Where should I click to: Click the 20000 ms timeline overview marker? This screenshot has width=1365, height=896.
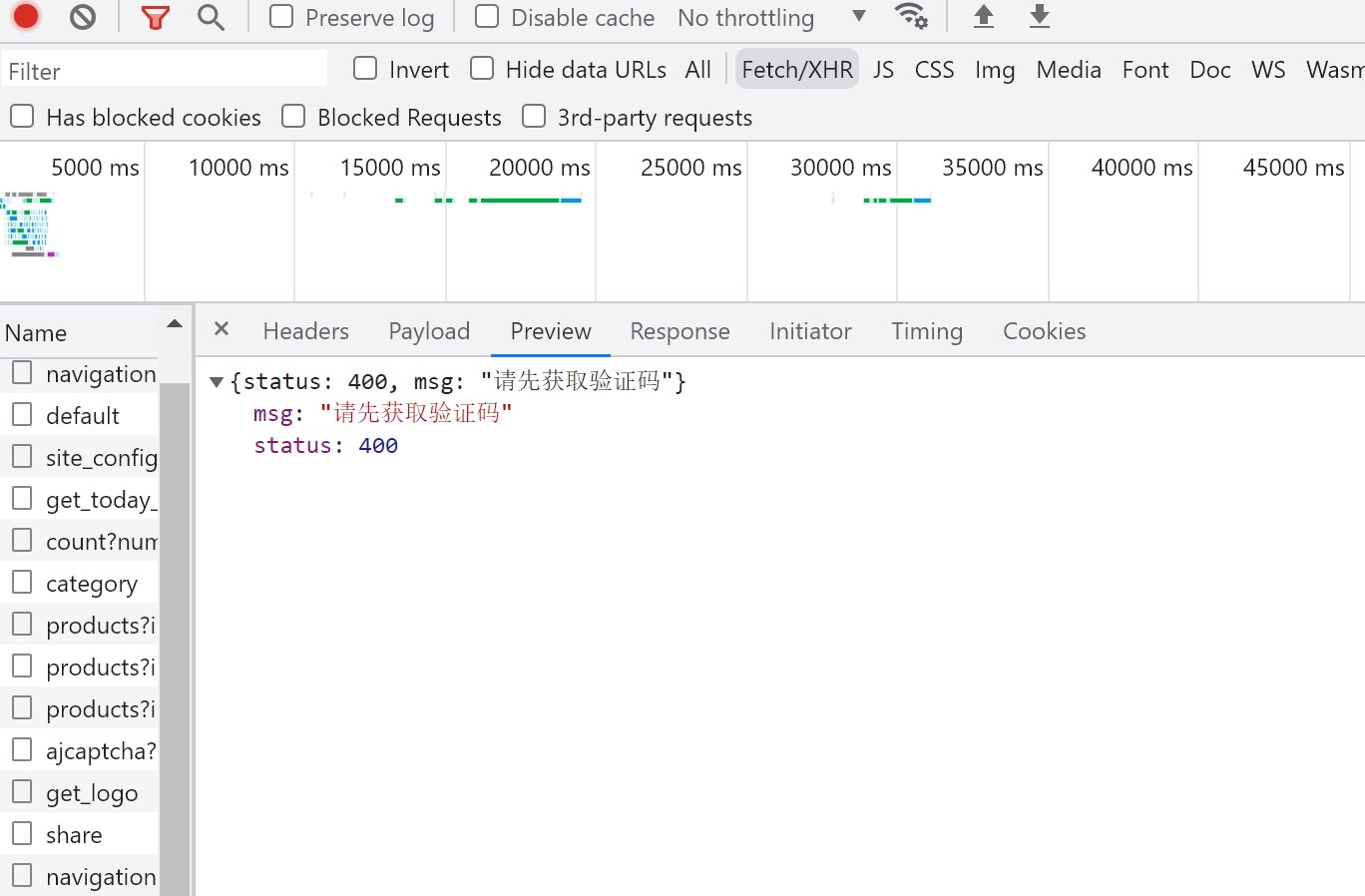tap(539, 168)
